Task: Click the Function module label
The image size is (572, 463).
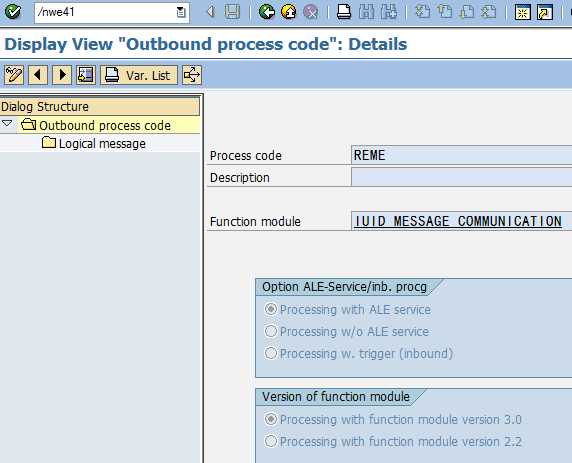Action: (255, 221)
